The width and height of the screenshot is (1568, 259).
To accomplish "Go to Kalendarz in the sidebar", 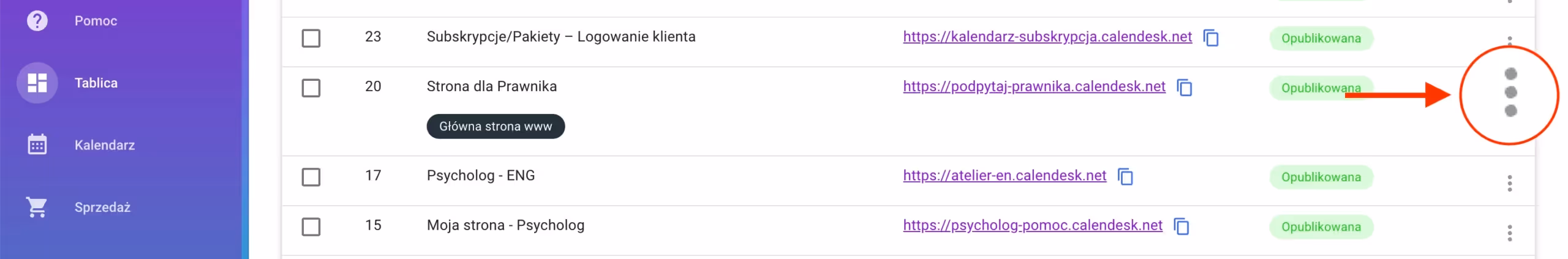I will tap(104, 145).
